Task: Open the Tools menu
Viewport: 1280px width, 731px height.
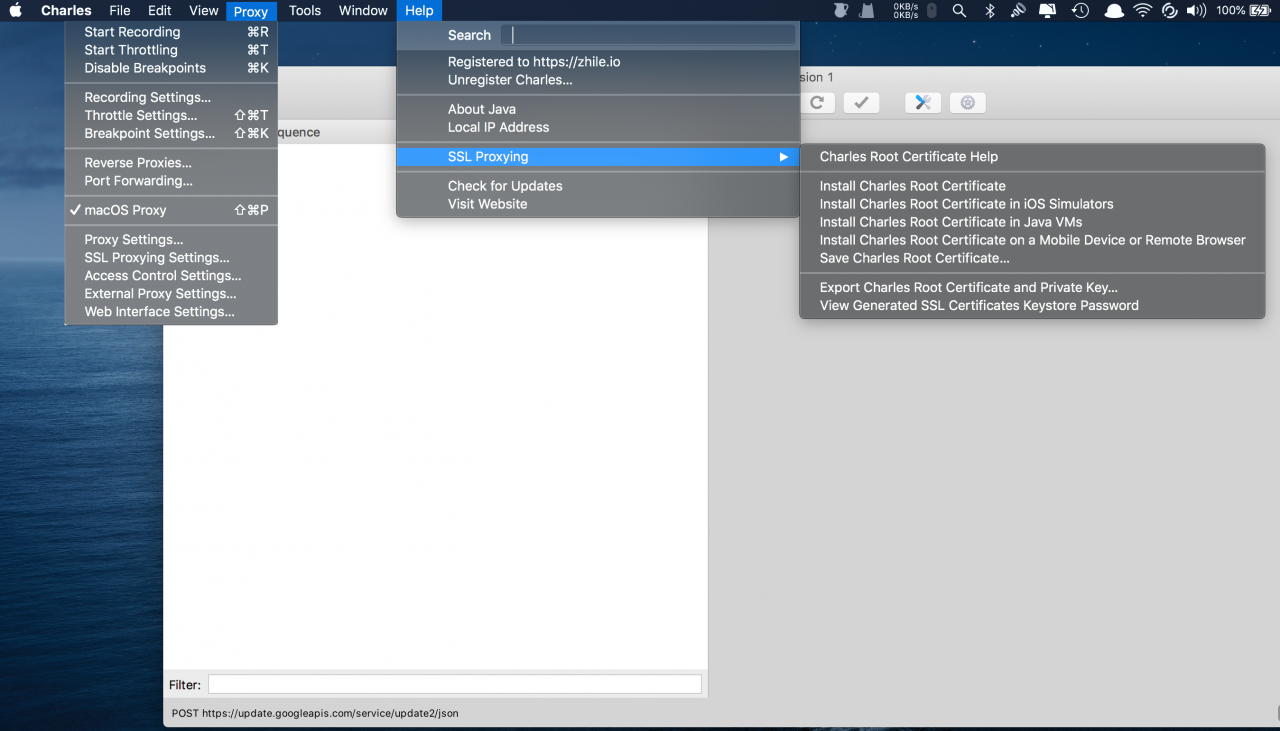Action: (305, 11)
